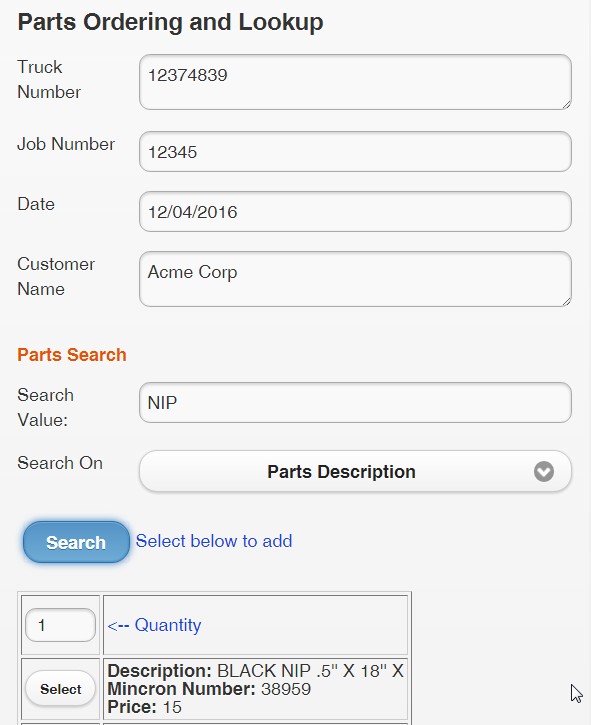Click Select for the BLACK NIP part
Screen dimensions: 591x725
click(61, 689)
